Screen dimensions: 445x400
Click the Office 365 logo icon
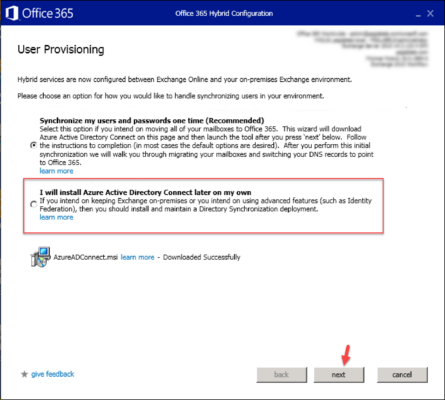[x=12, y=13]
